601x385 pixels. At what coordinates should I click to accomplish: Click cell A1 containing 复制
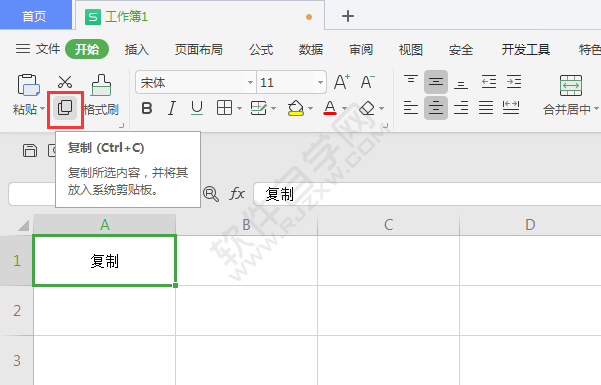(105, 261)
